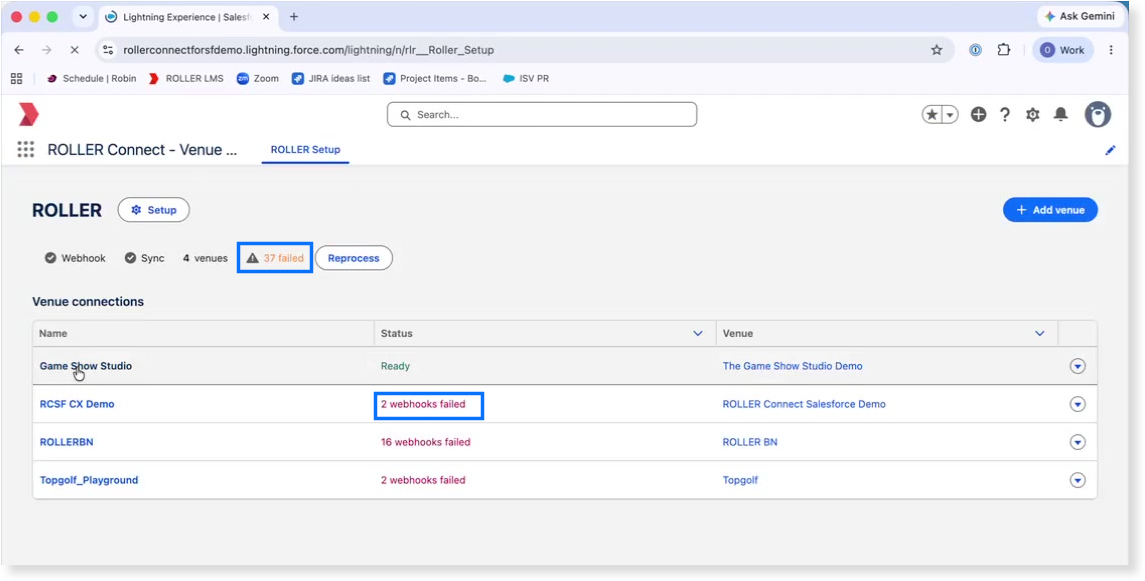
Task: Open Salesforce Setup gear icon
Action: point(1033,115)
